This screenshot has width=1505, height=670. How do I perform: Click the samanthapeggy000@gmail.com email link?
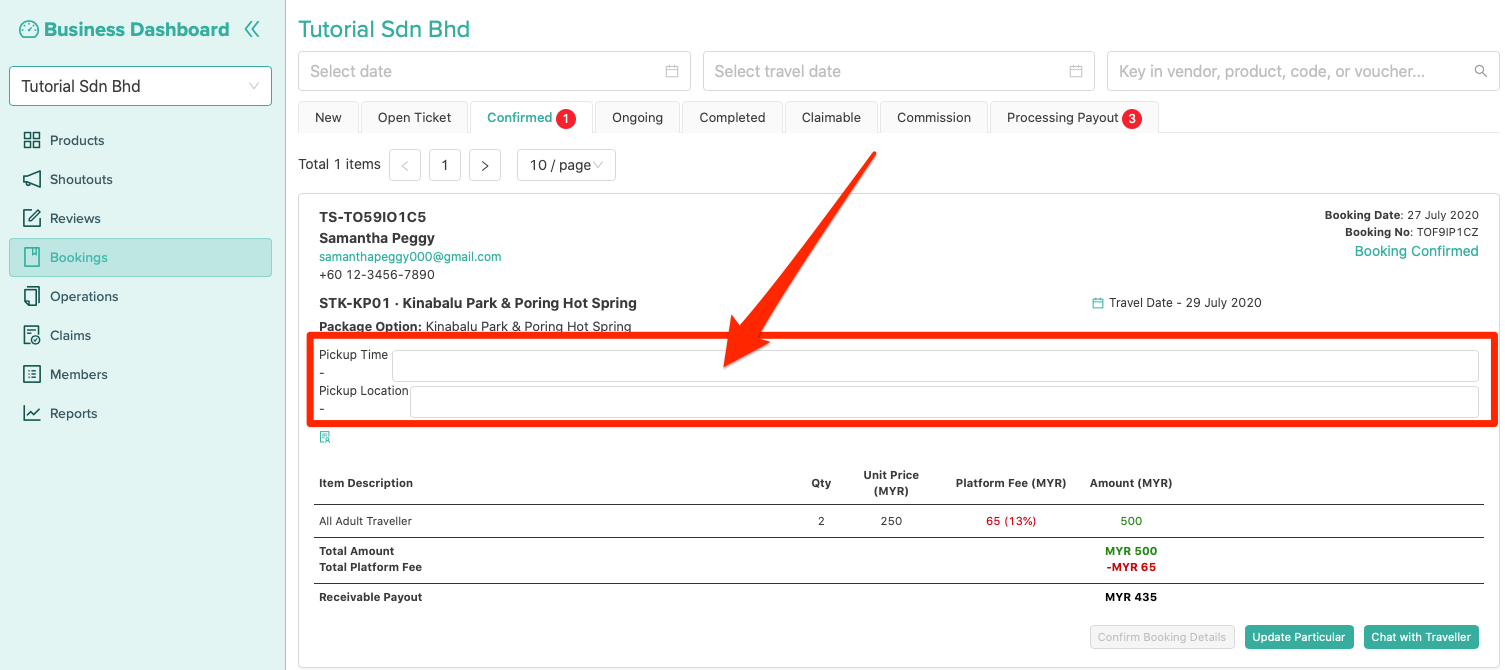410,256
